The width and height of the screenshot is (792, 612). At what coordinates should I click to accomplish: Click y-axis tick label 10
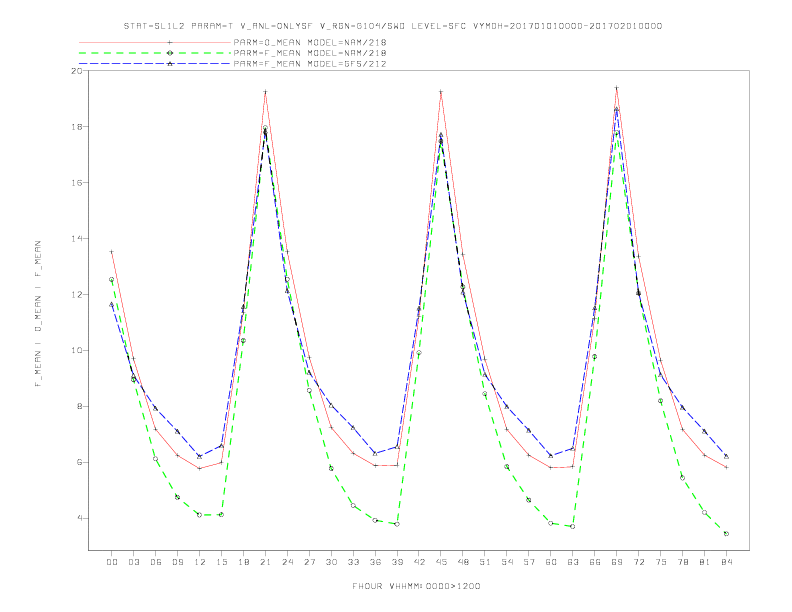click(76, 350)
